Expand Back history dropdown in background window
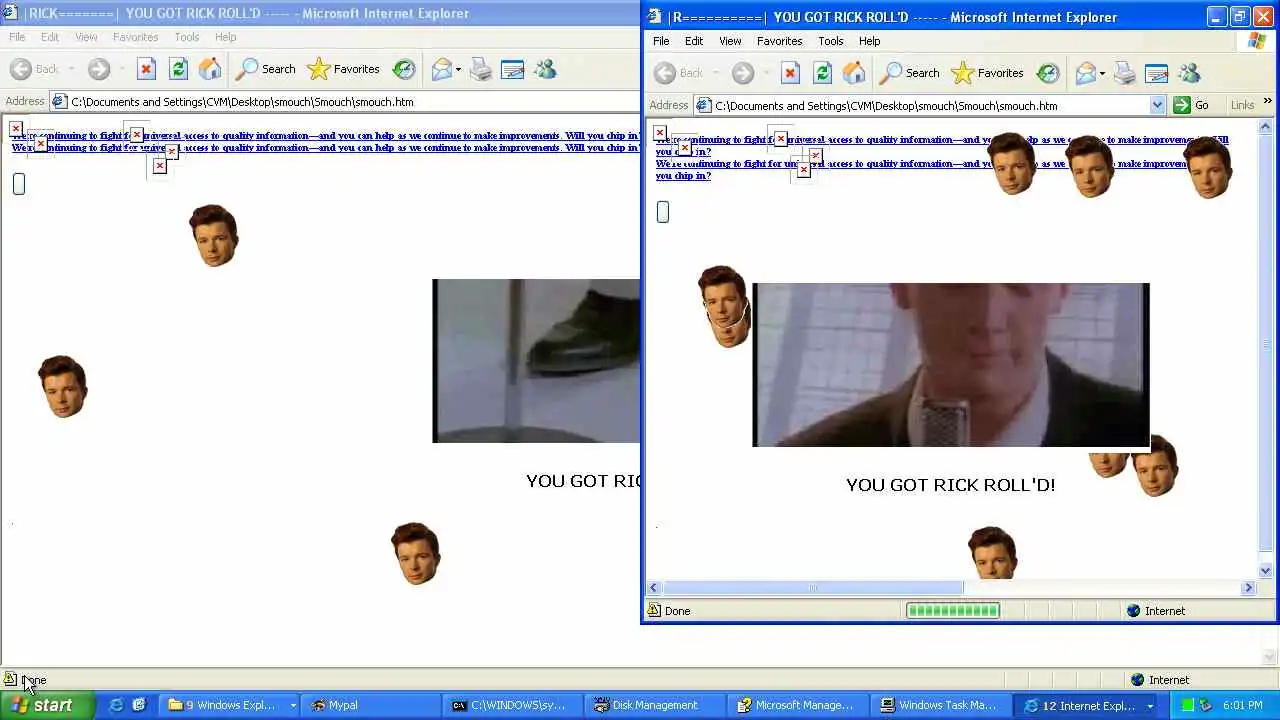This screenshot has width=1280, height=720. coord(71,69)
